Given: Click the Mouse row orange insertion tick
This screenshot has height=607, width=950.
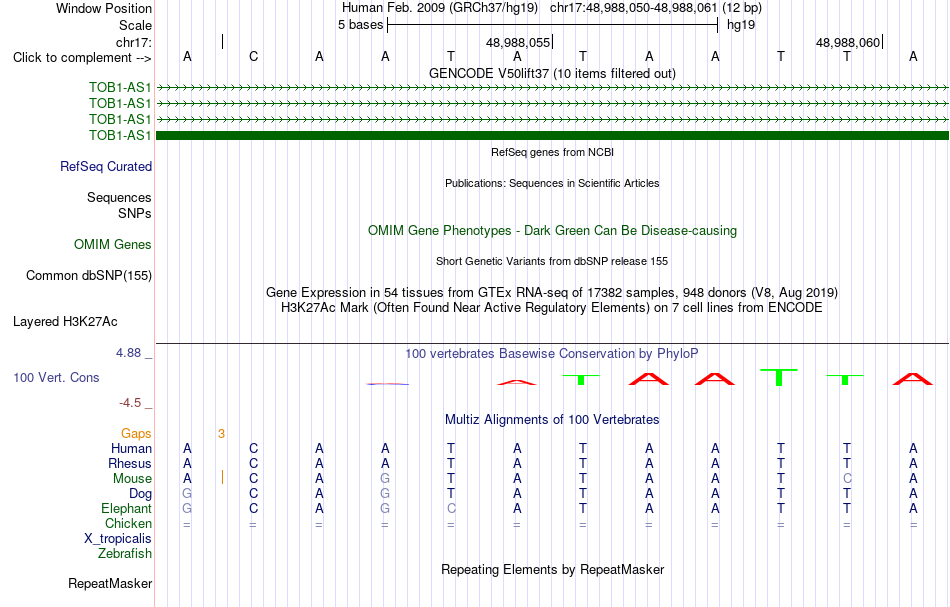Looking at the screenshot, I should 222,477.
